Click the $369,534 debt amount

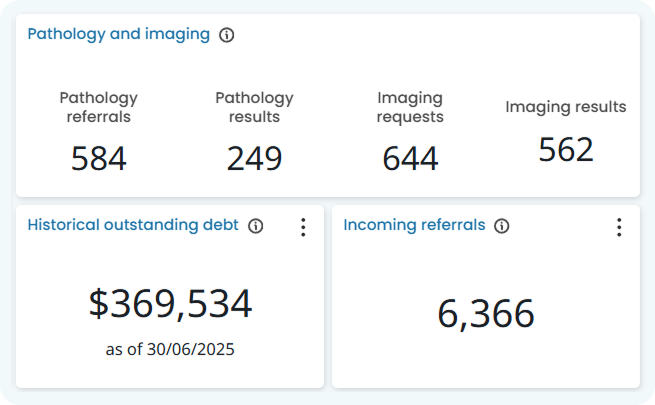170,304
